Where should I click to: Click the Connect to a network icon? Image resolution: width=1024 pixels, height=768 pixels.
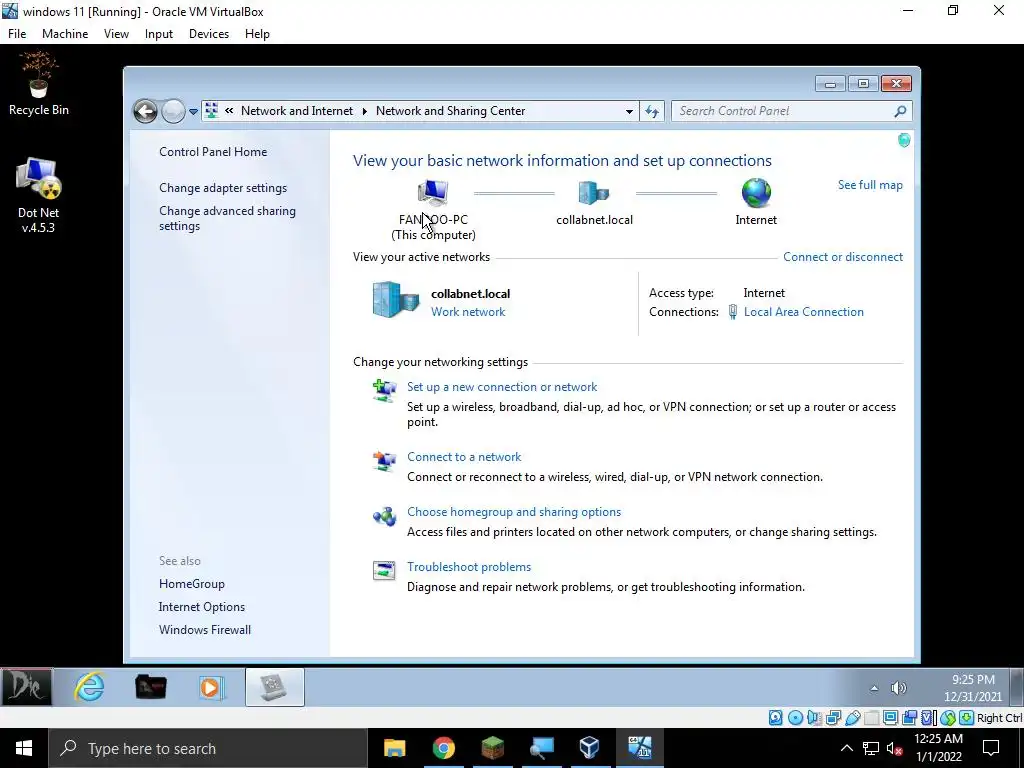(384, 460)
